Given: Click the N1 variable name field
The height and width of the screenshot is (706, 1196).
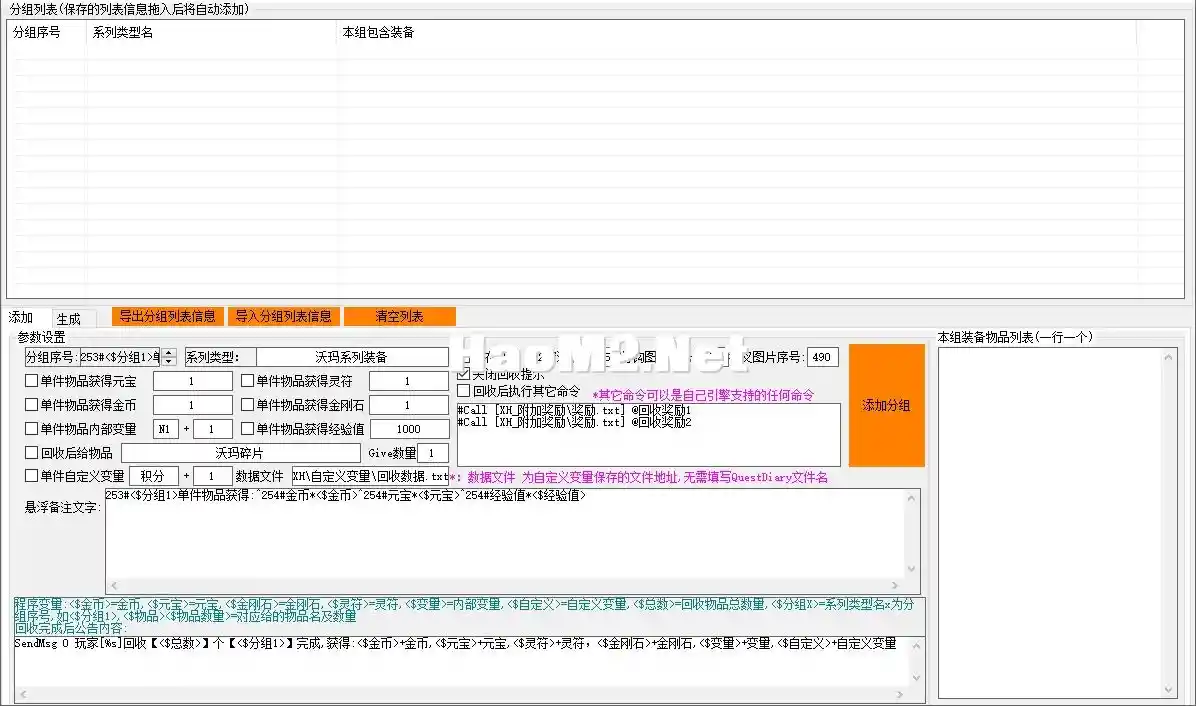Looking at the screenshot, I should pos(166,429).
